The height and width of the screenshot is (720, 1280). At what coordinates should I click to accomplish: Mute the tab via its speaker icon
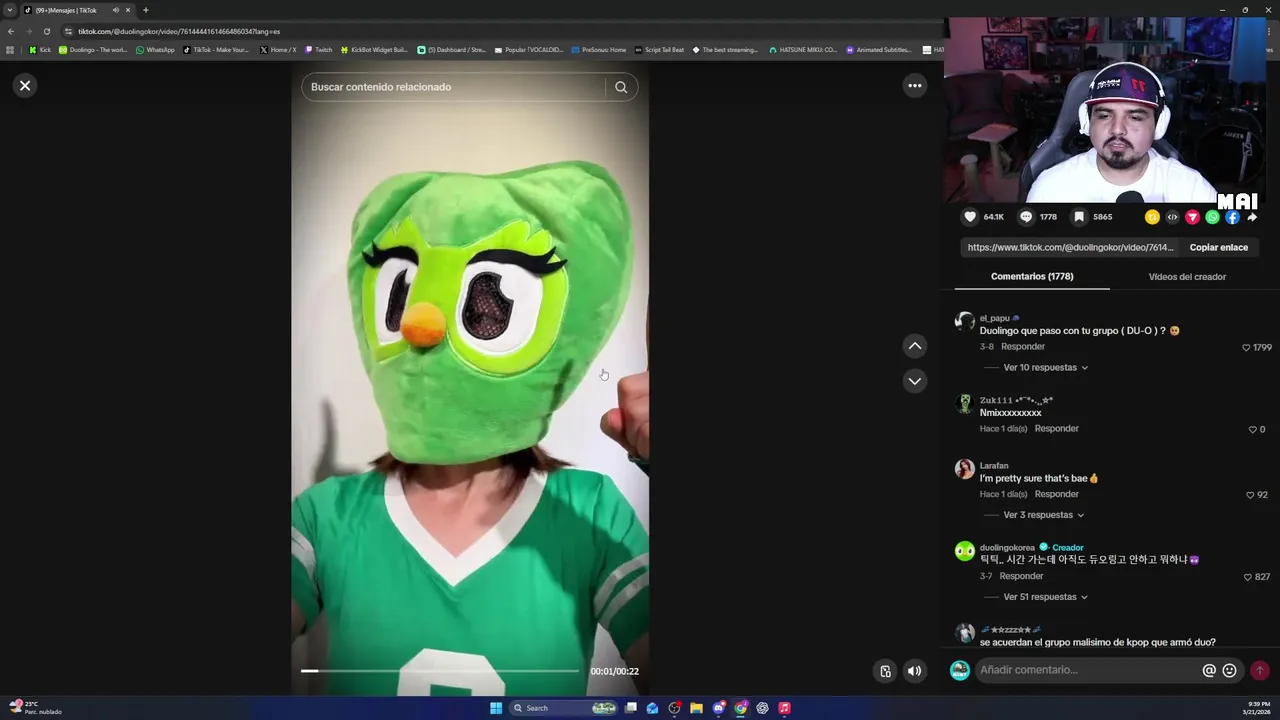pos(115,10)
